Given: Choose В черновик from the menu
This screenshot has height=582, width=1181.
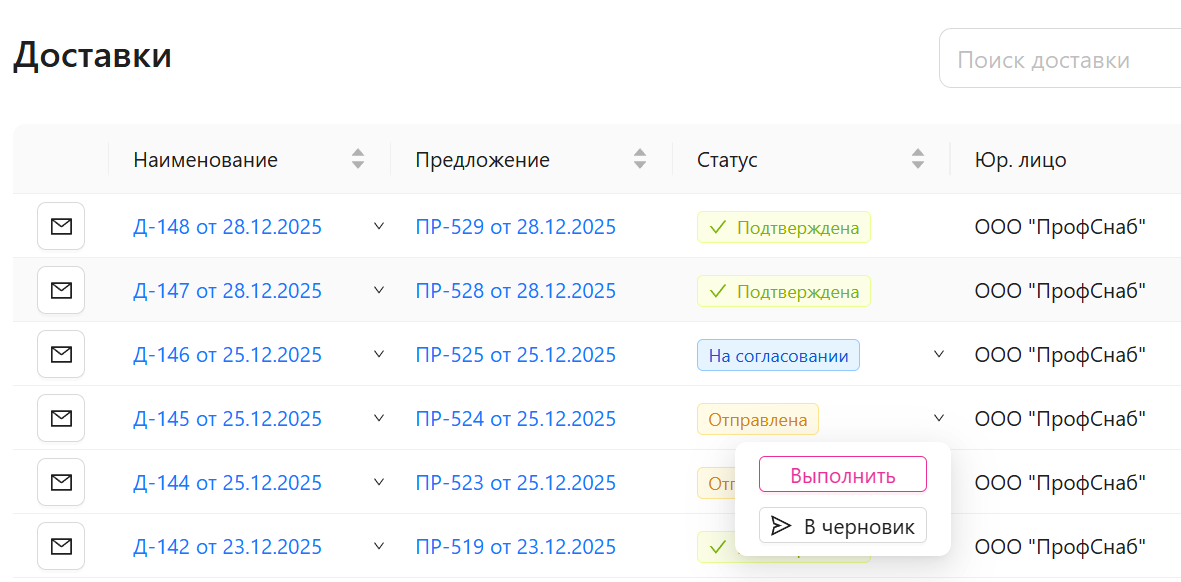Looking at the screenshot, I should pyautogui.click(x=842, y=525).
